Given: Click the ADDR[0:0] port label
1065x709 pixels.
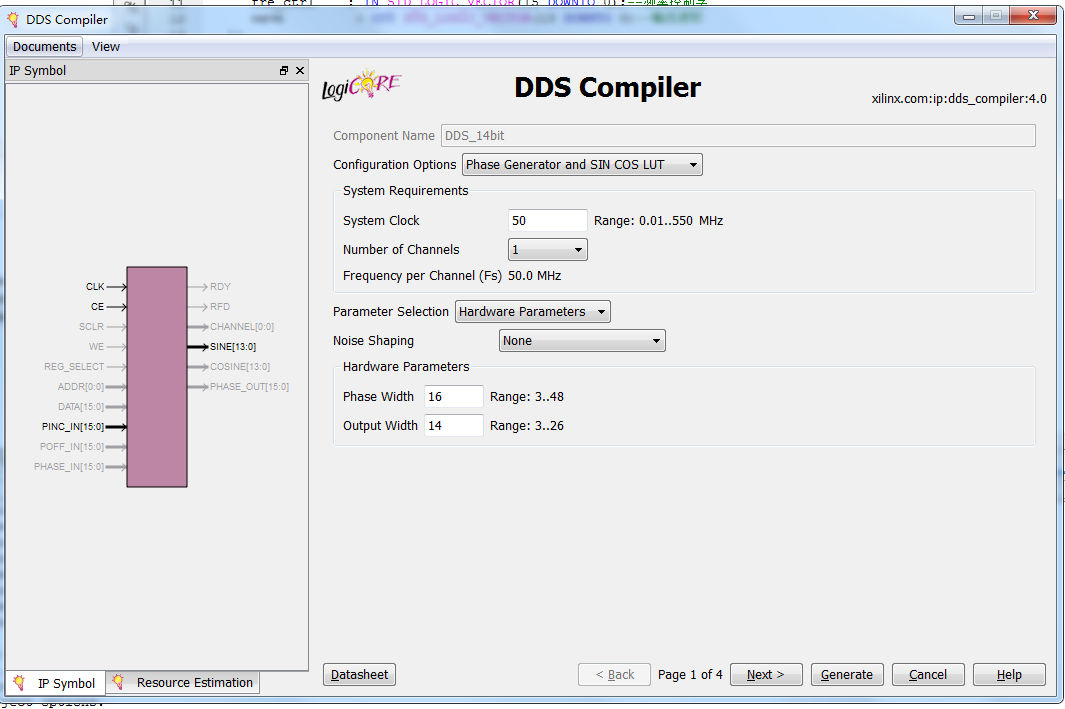Looking at the screenshot, I should click(81, 387).
